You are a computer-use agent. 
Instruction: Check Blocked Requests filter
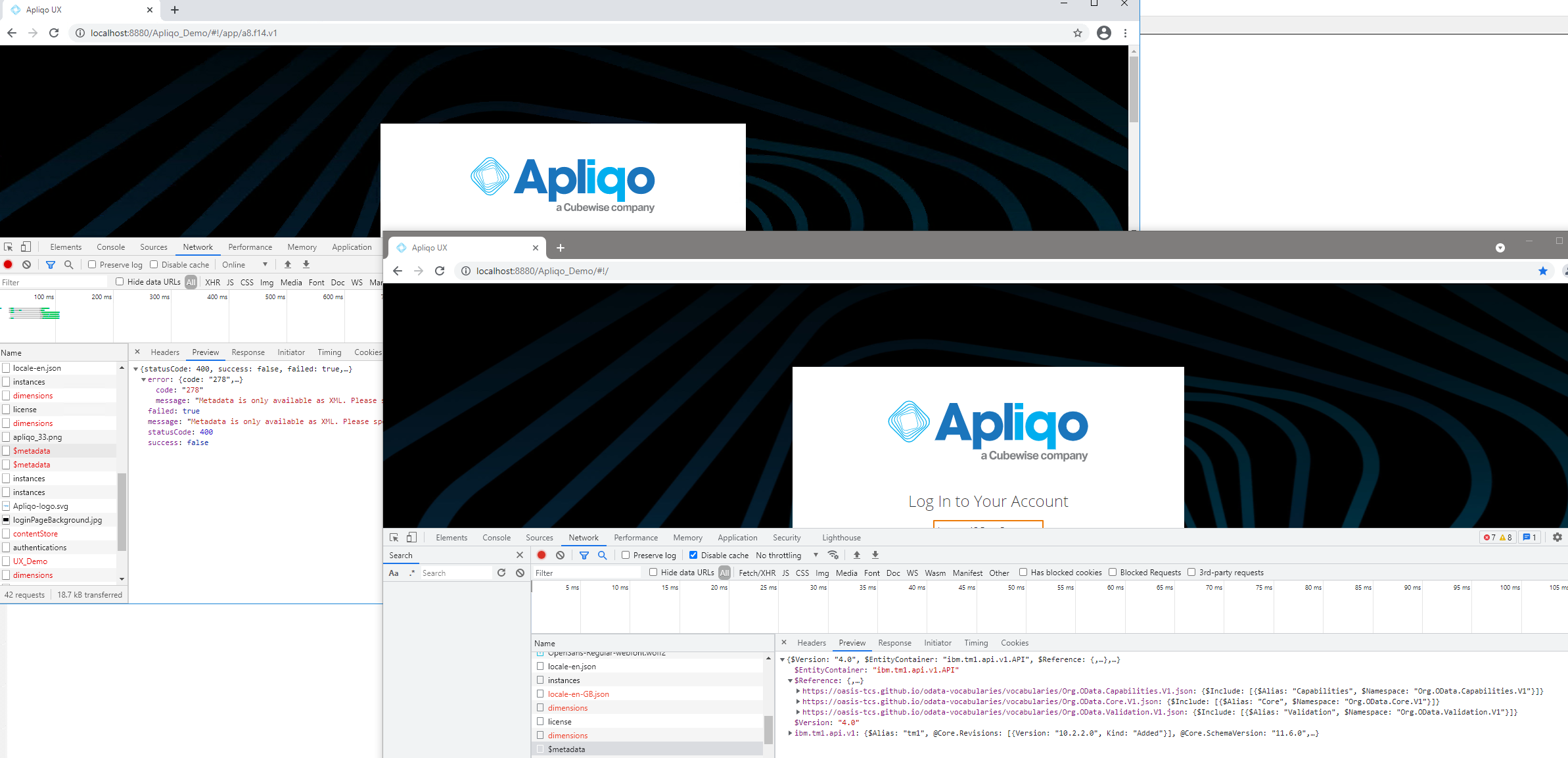(1113, 572)
